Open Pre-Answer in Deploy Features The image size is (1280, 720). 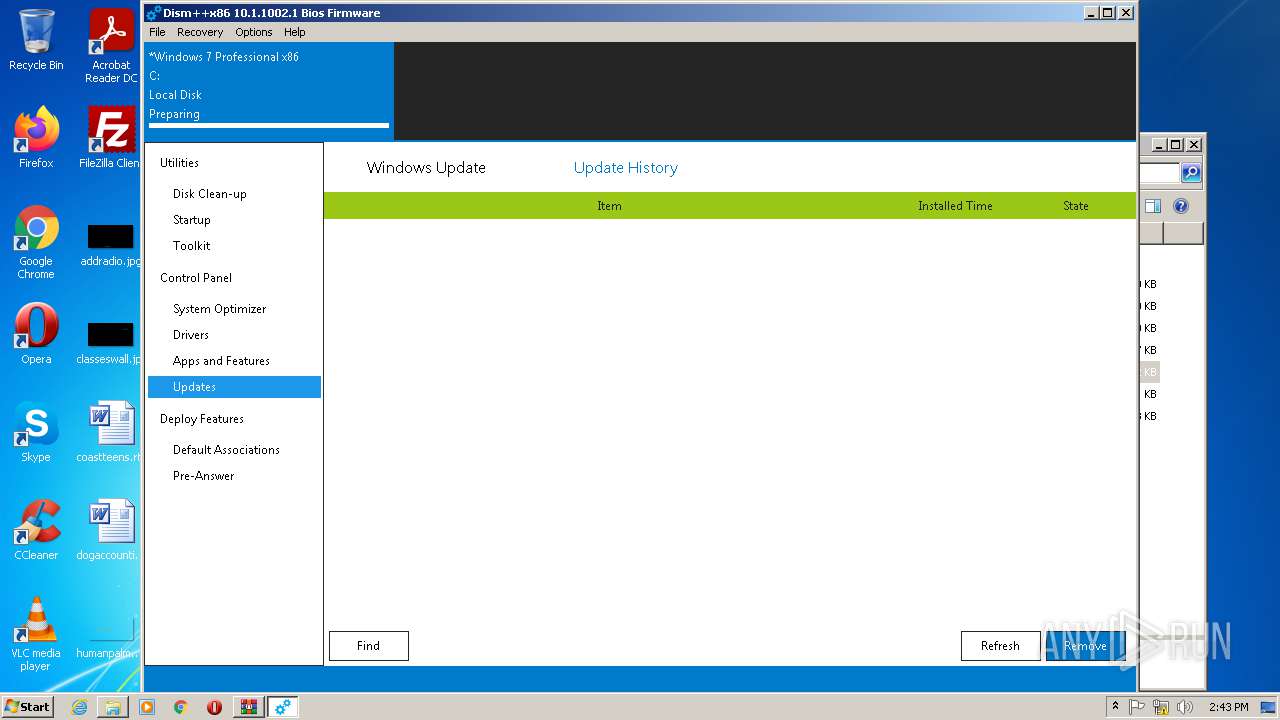pyautogui.click(x=204, y=476)
